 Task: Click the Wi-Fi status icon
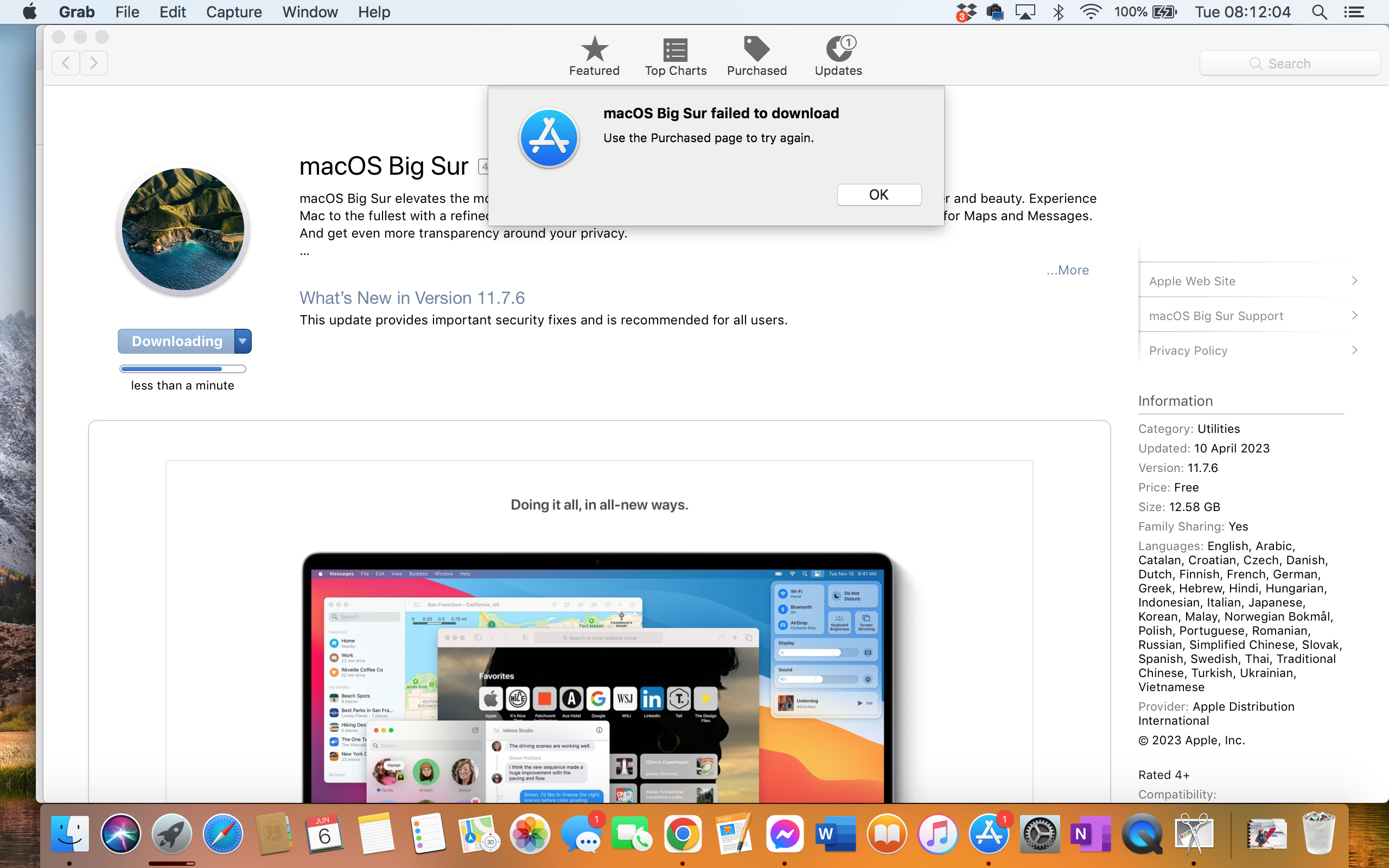tap(1090, 12)
